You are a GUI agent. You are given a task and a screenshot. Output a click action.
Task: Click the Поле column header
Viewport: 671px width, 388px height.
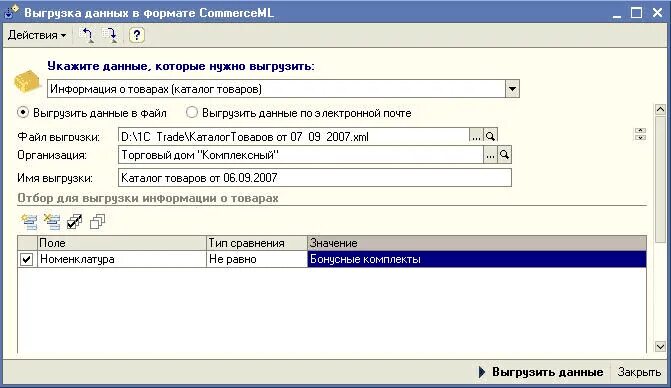122,243
